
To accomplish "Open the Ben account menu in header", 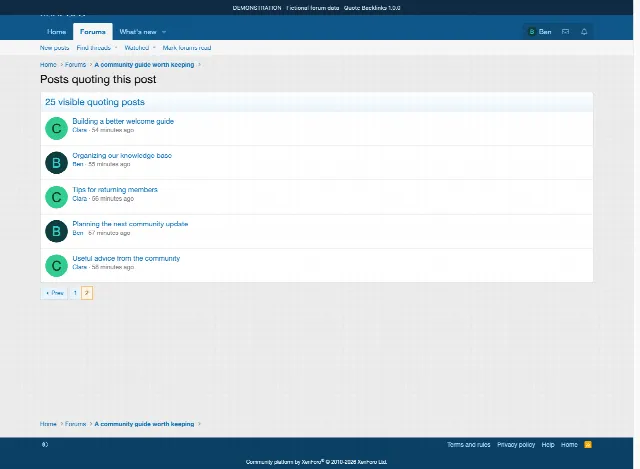I will 540,32.
